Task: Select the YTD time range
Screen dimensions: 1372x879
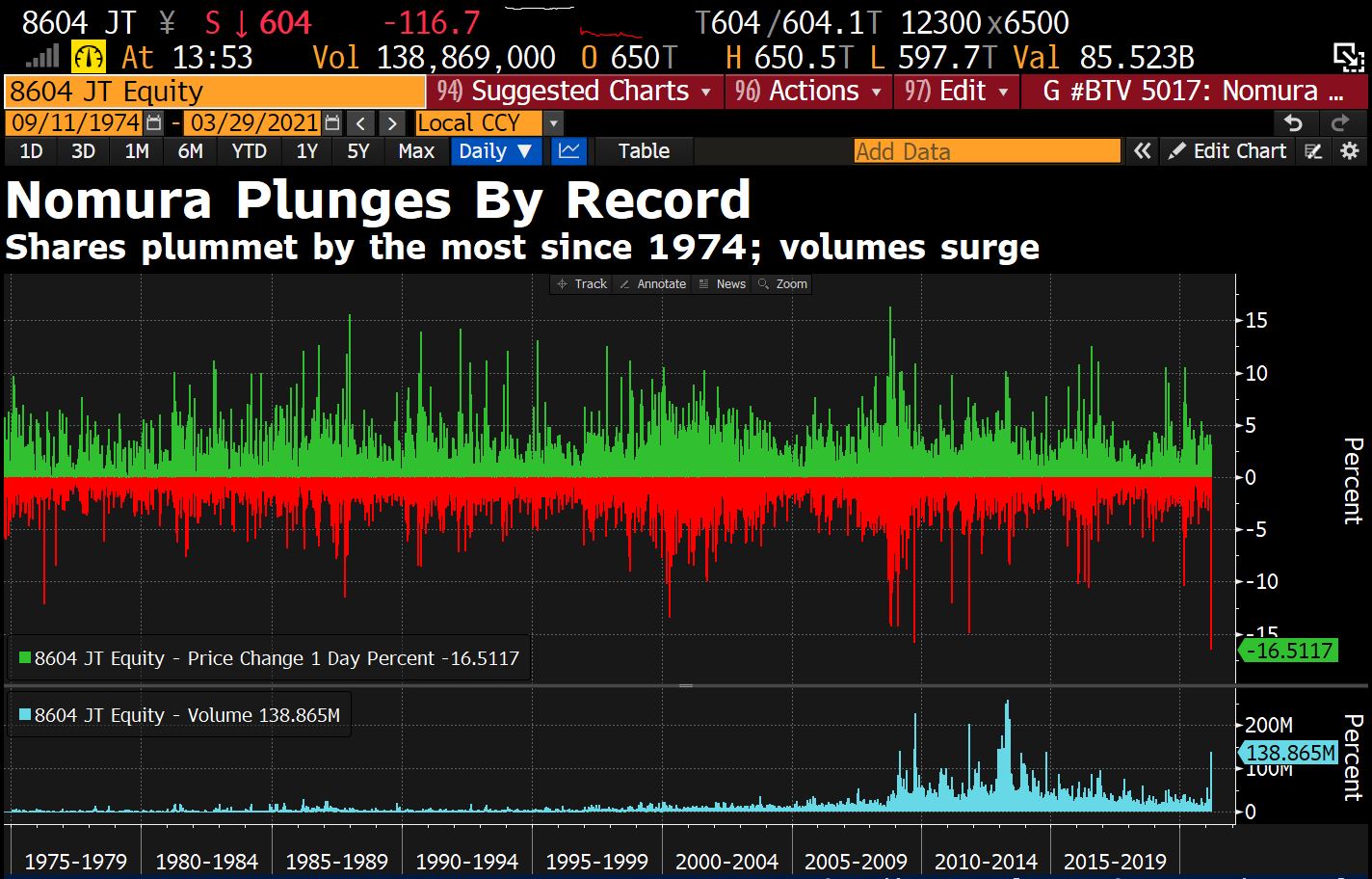Action: click(x=250, y=151)
